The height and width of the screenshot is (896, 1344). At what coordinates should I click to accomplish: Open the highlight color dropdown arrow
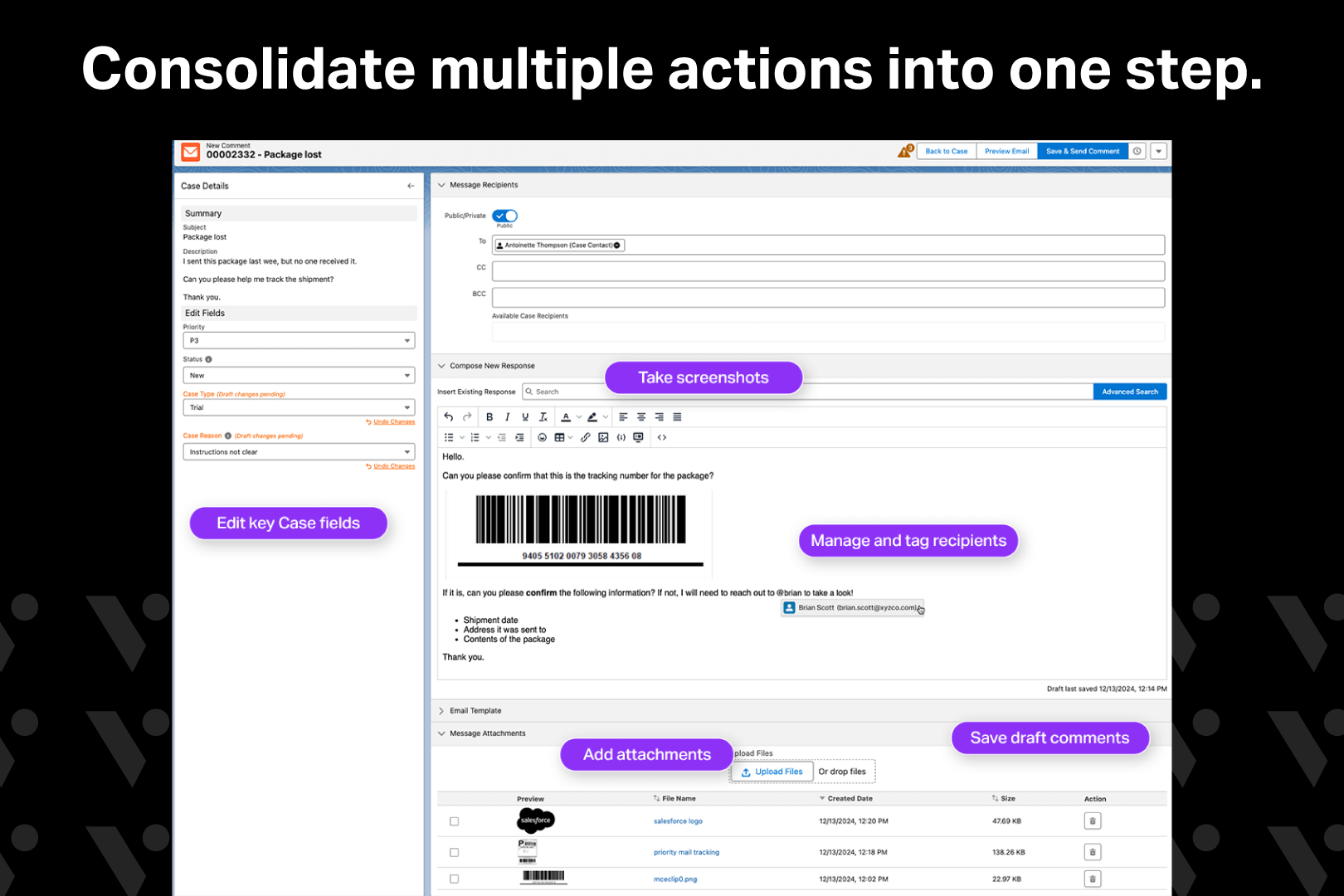(606, 417)
